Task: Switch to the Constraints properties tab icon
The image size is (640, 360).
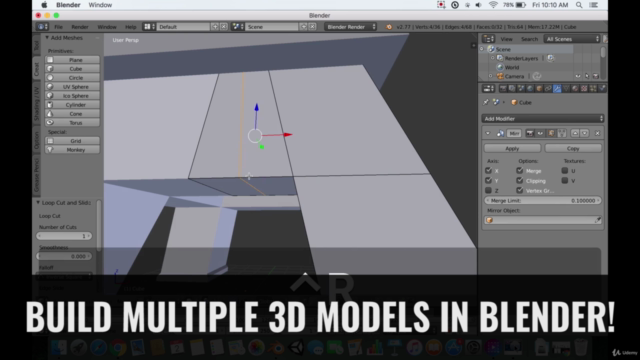Action: point(548,89)
